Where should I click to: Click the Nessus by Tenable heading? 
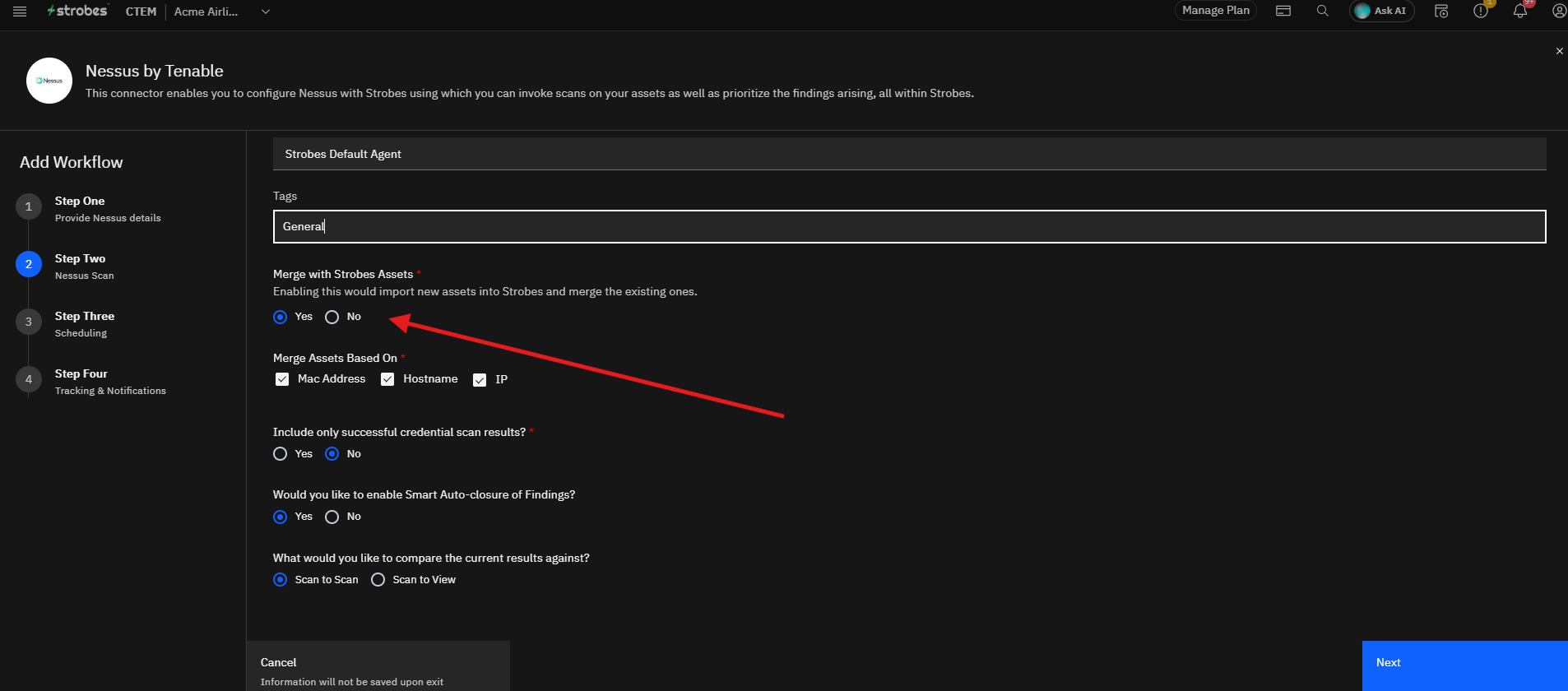(x=155, y=71)
